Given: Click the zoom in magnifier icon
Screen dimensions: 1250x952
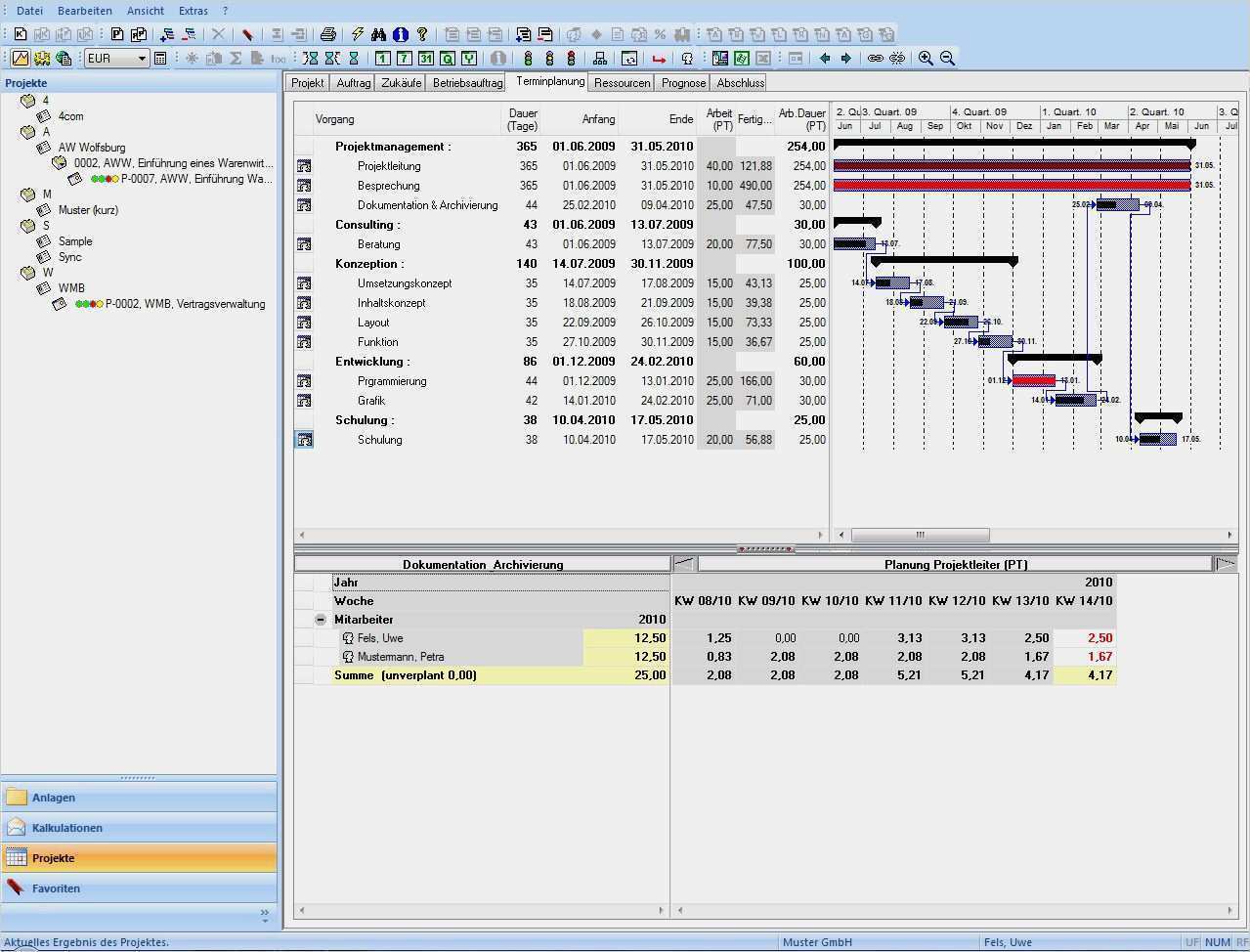Looking at the screenshot, I should 926,59.
